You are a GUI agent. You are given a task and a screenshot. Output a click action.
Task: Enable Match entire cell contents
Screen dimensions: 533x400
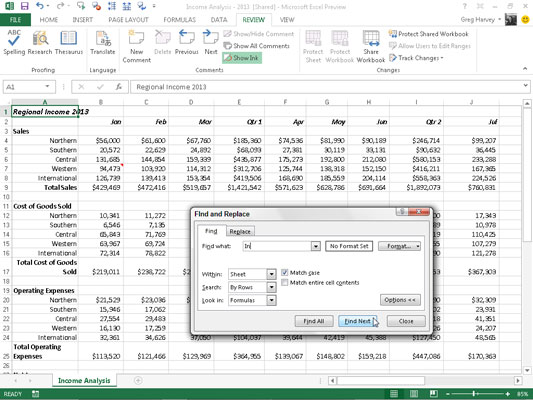285,282
